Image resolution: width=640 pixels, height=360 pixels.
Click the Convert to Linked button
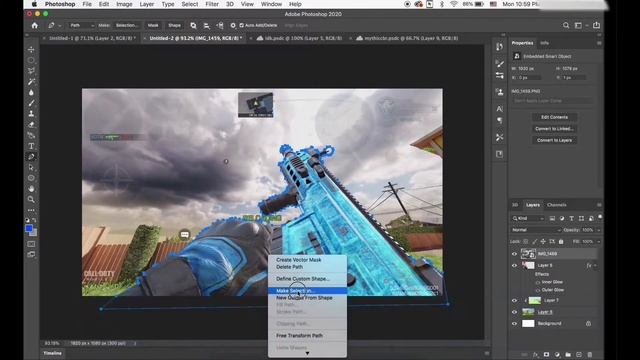(554, 129)
